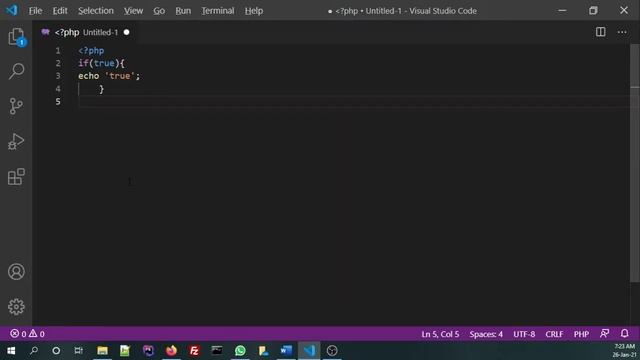Open the Notepad++ icon on taskbar

(125, 351)
